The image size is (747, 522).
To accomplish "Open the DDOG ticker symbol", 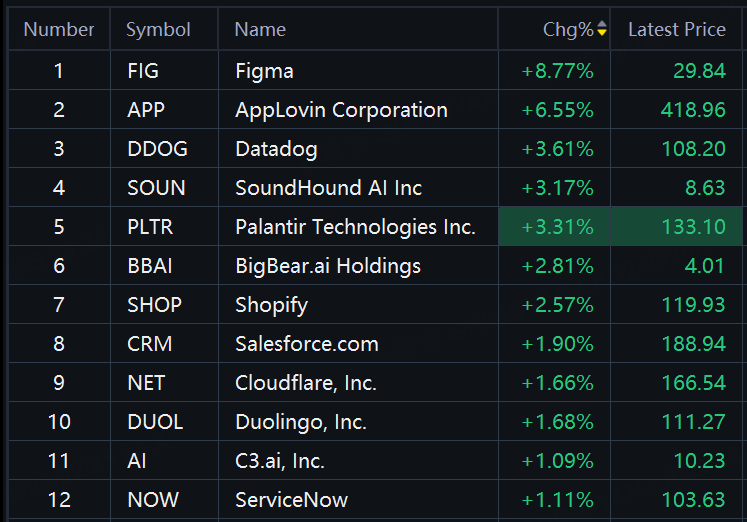I will (x=157, y=149).
